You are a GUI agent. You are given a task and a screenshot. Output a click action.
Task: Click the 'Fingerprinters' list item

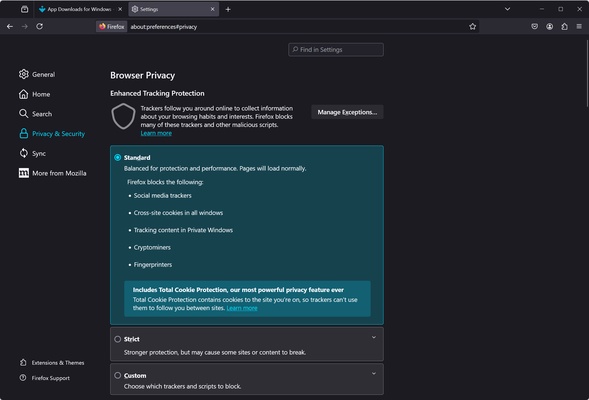pos(153,265)
